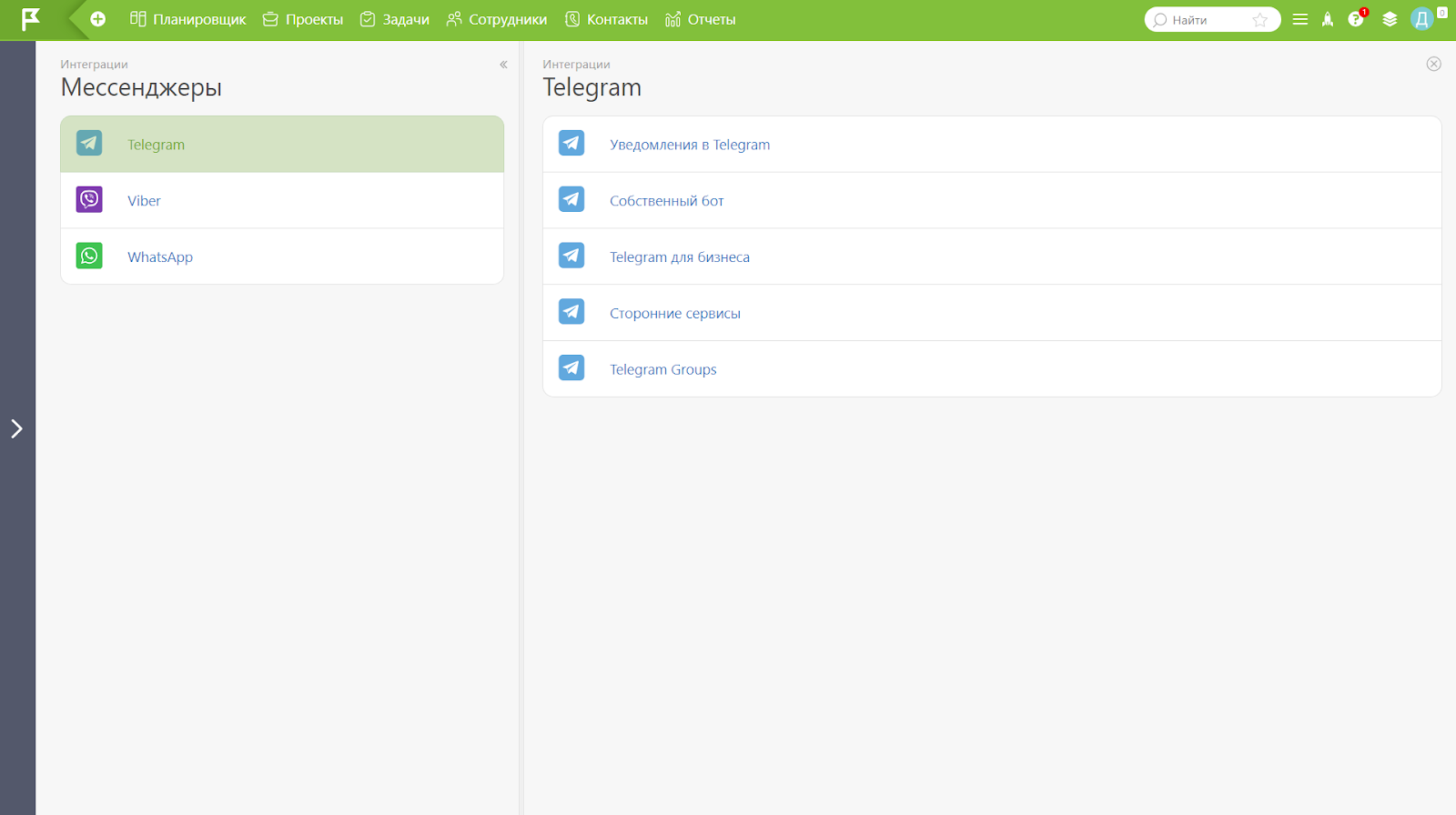Open the help question mark icon

tap(1356, 19)
